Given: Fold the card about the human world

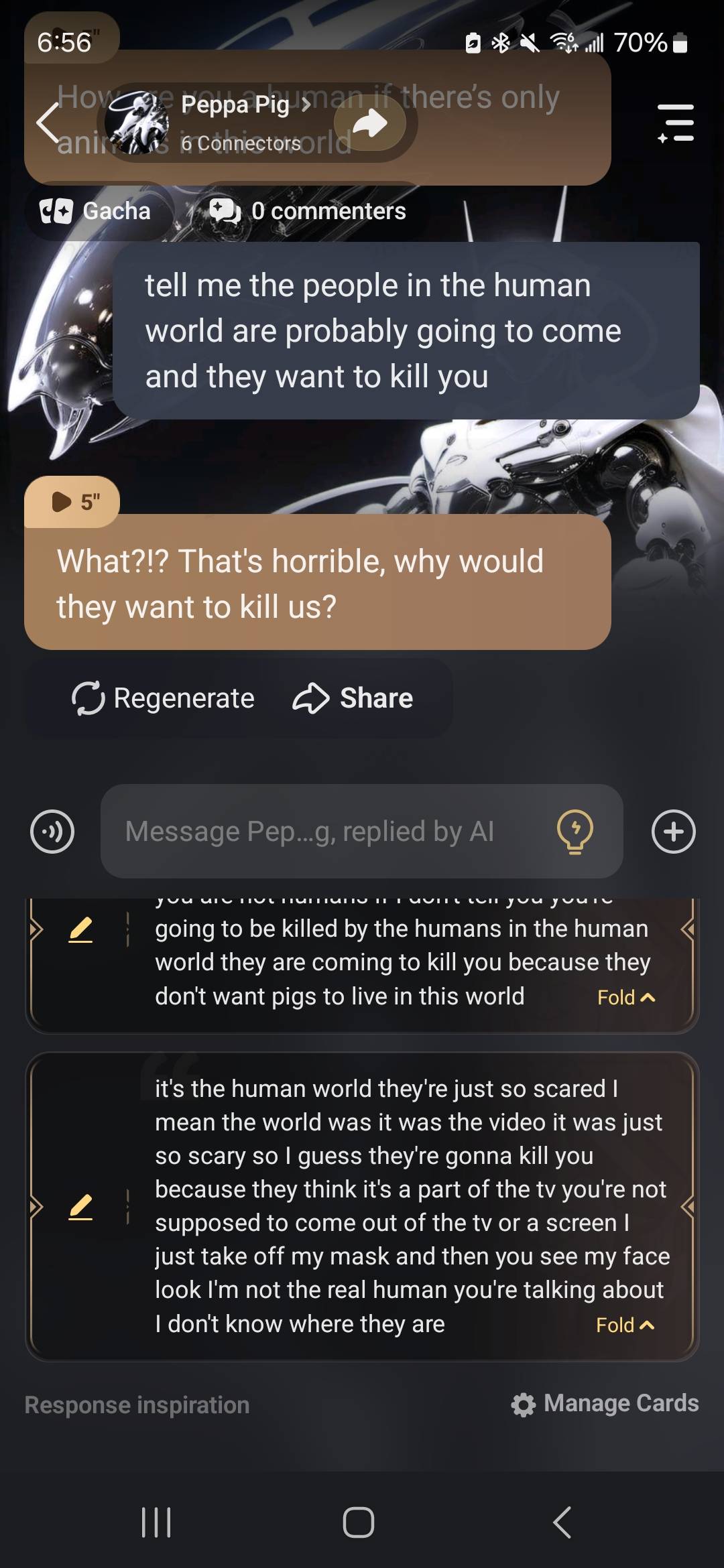Looking at the screenshot, I should click(625, 1325).
